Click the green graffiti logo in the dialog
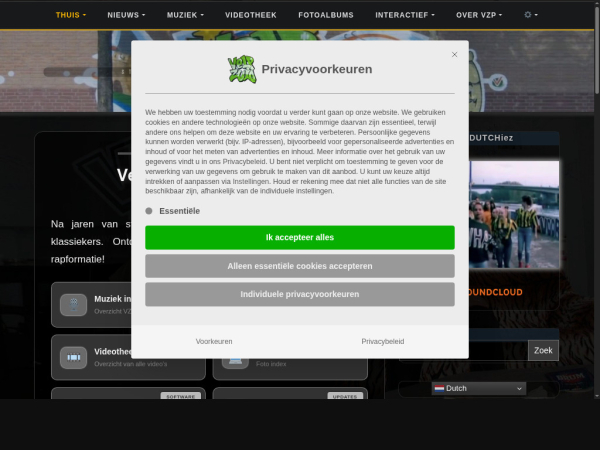This screenshot has width=600, height=450. [242, 69]
